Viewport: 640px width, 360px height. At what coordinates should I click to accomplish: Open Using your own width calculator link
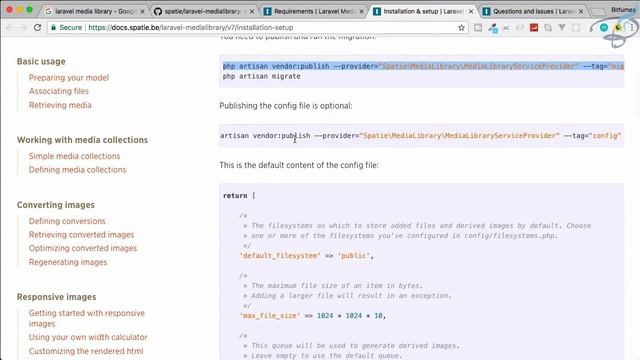click(88, 337)
